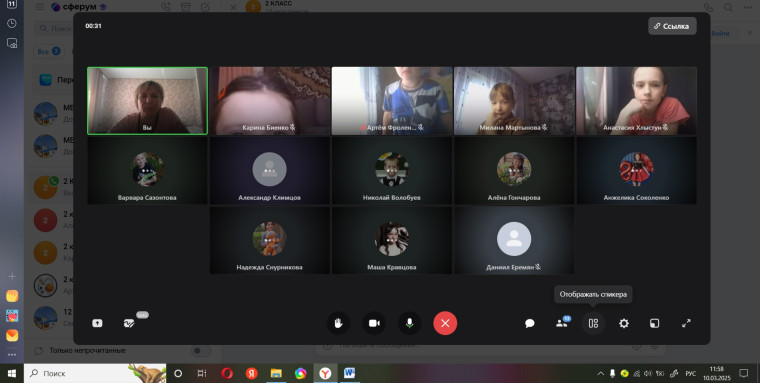Show the participants list
The height and width of the screenshot is (383, 760).
(x=562, y=323)
